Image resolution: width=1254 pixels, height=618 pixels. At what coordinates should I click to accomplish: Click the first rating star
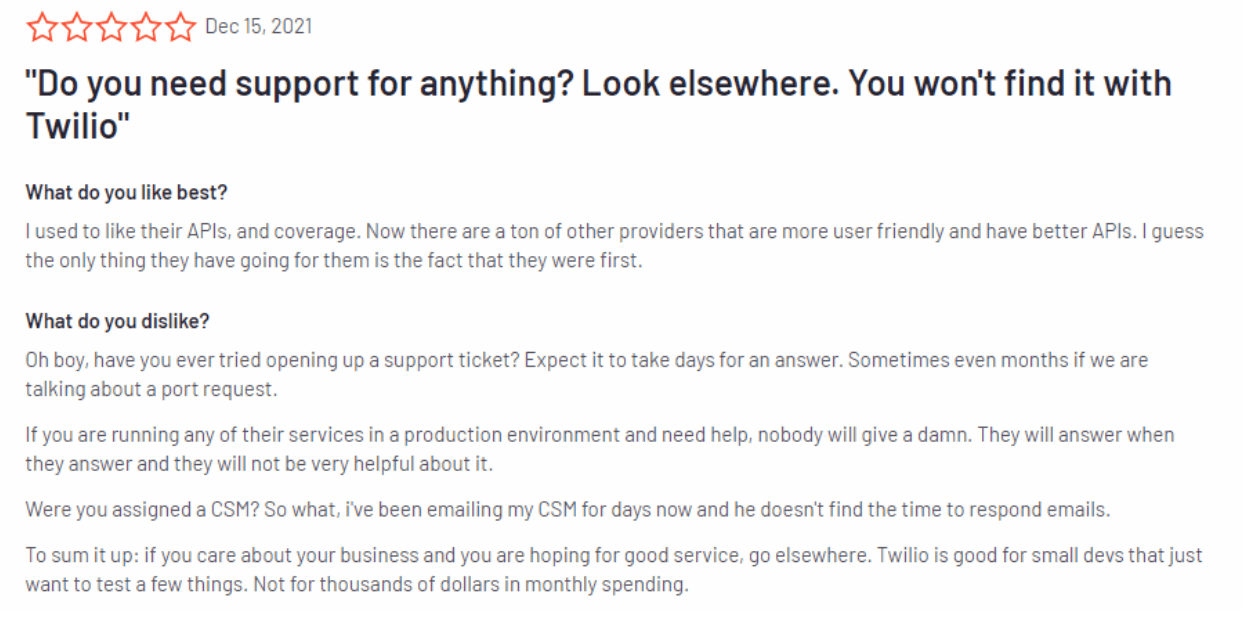pos(43,27)
